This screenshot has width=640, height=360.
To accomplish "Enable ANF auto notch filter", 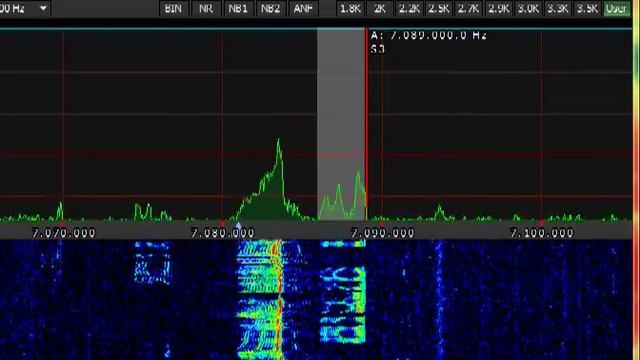I will tap(303, 9).
